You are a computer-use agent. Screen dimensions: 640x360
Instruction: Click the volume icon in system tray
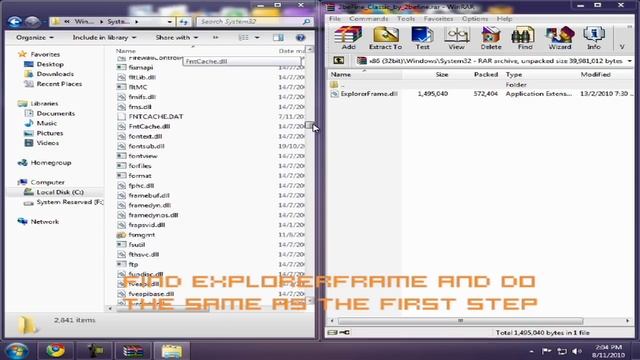(x=576, y=351)
